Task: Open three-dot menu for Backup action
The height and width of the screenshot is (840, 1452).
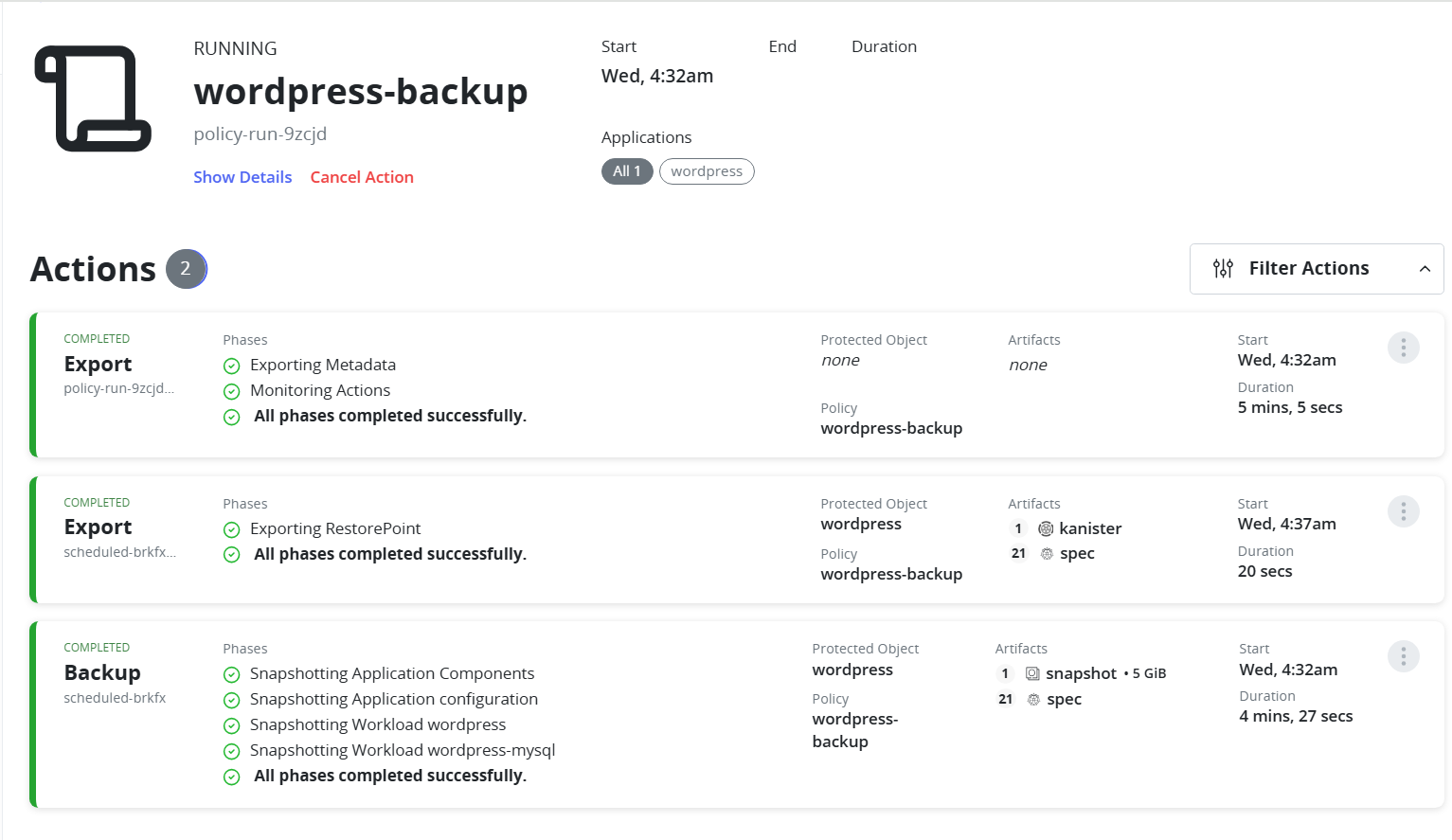Action: [1403, 656]
